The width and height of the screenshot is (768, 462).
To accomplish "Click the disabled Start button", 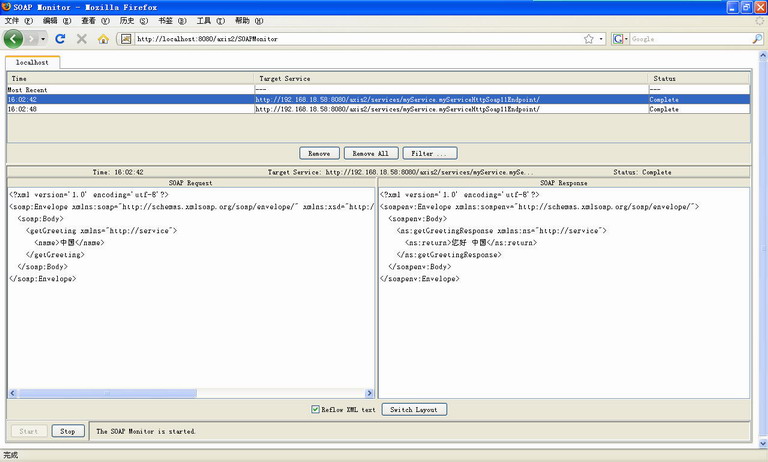I will [x=28, y=431].
